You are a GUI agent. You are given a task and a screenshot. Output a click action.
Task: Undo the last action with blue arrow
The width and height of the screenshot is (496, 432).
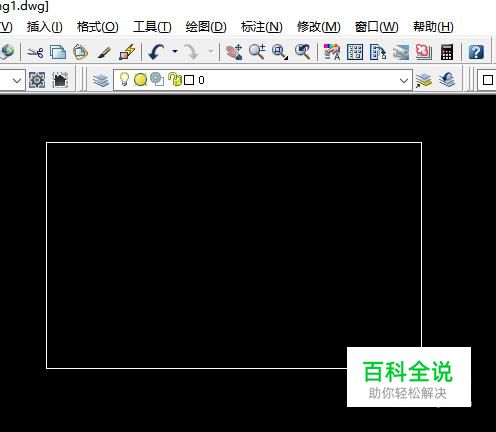(156, 52)
